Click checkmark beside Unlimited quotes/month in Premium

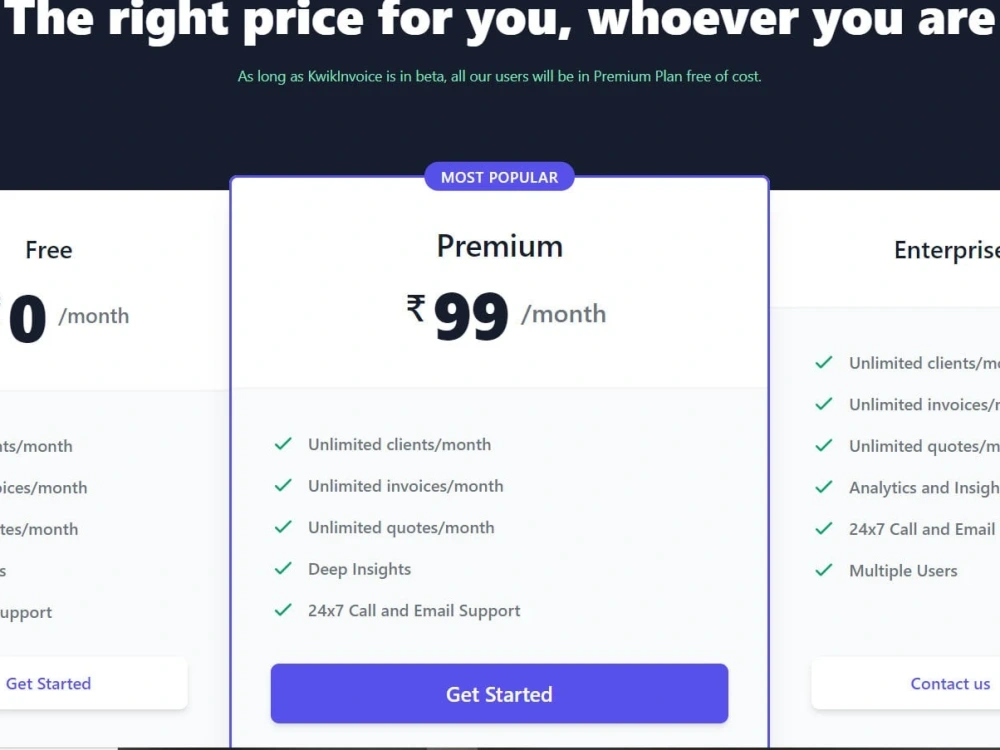pyautogui.click(x=283, y=527)
